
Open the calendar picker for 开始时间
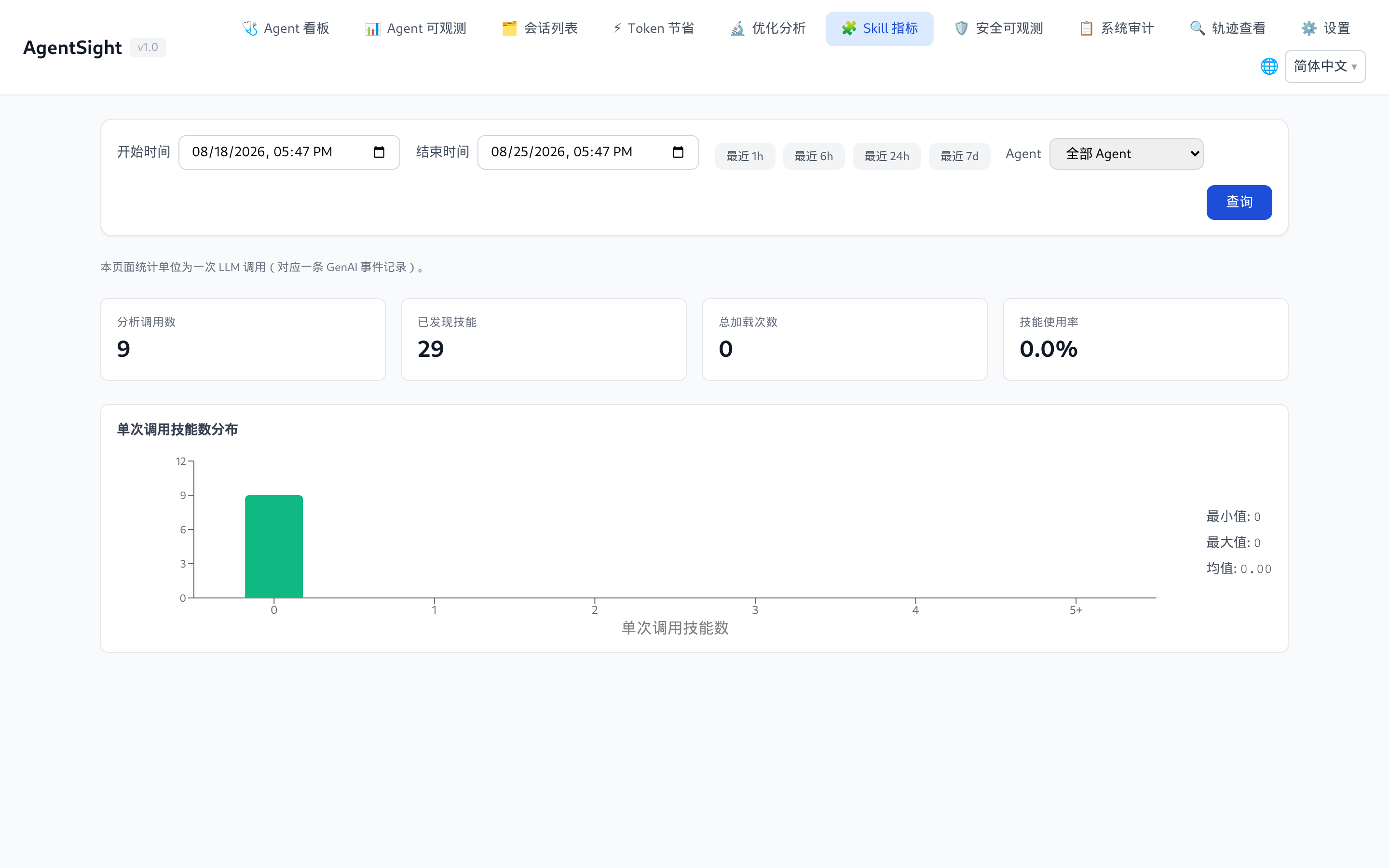379,152
